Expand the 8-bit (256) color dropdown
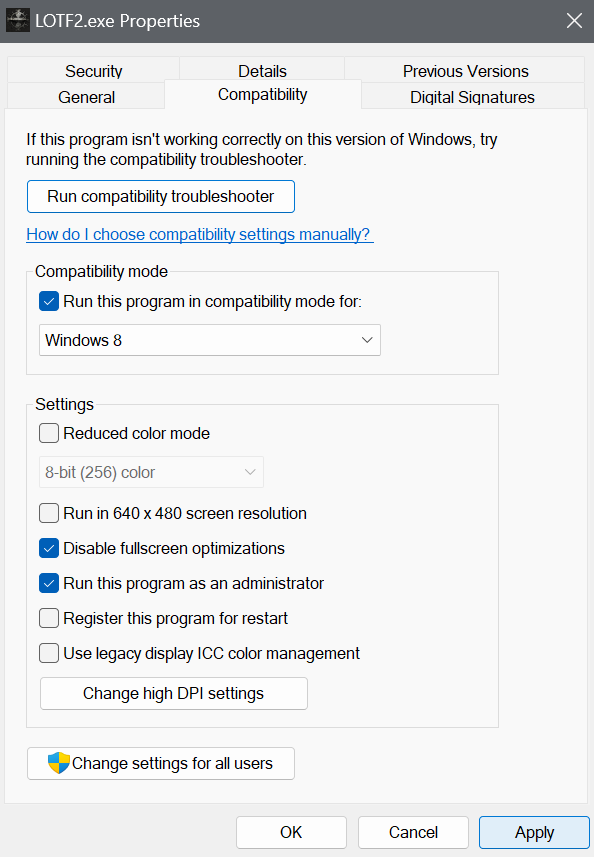 point(151,472)
